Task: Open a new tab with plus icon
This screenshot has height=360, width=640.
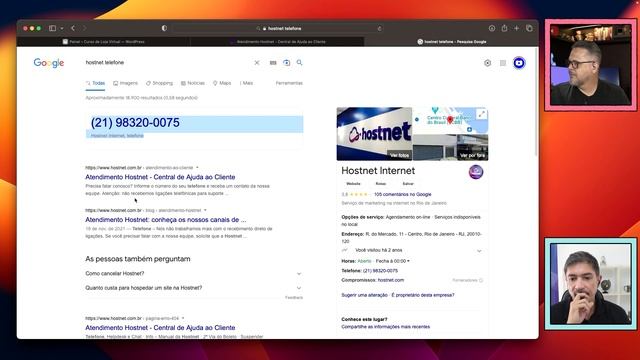Action: point(517,28)
